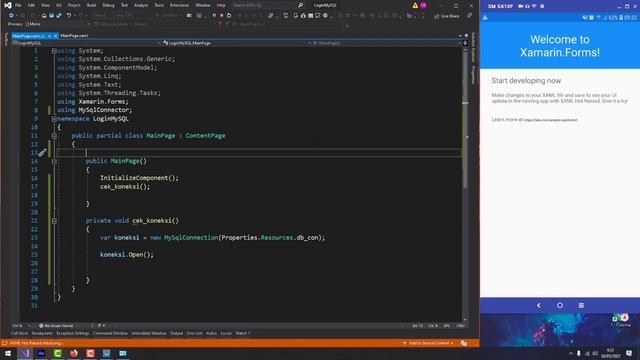
Task: Collapse the MainPage class block
Action: (x=54, y=136)
